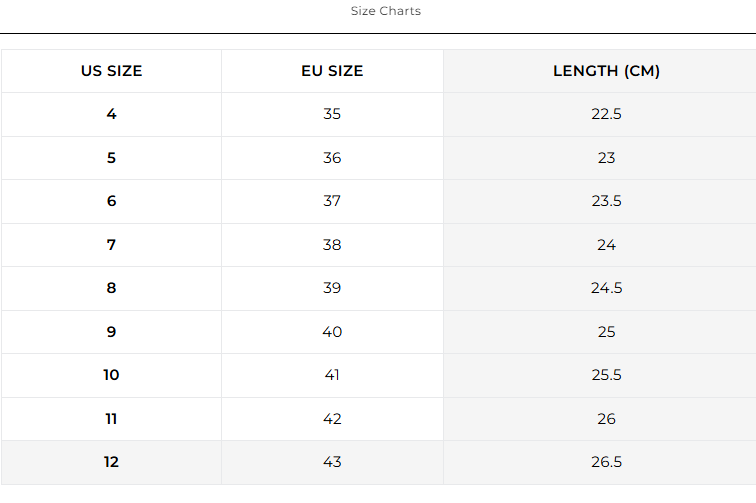This screenshot has height=503, width=756.
Task: Click the 26 length cell
Action: [x=606, y=419]
